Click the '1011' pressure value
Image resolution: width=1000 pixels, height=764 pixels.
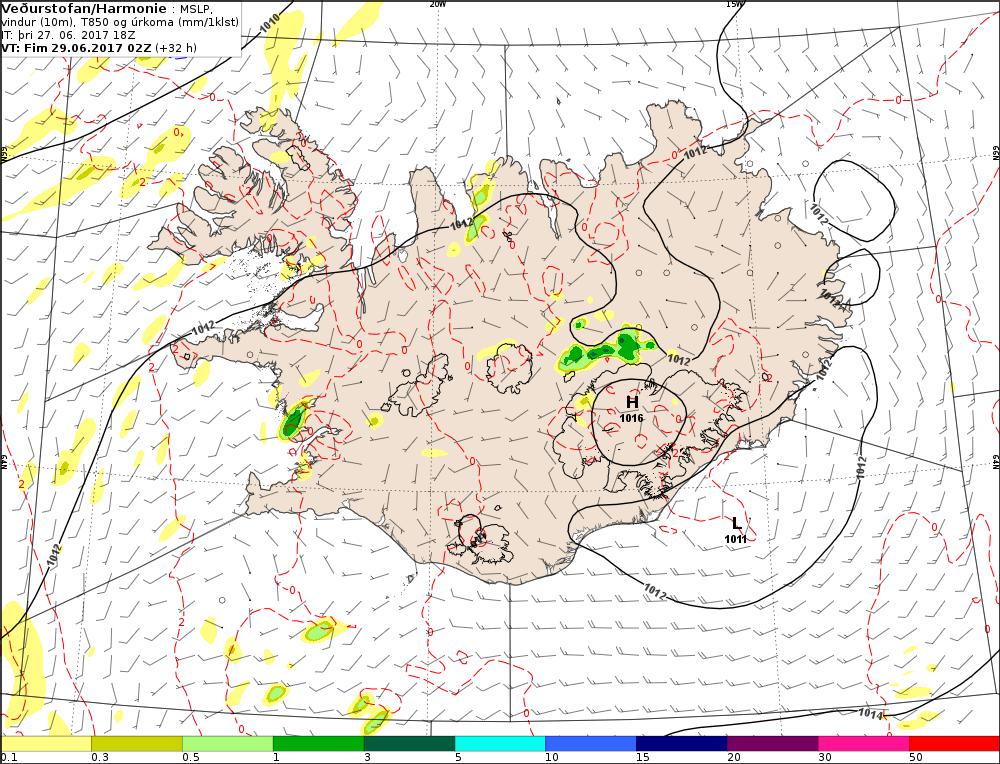735,540
